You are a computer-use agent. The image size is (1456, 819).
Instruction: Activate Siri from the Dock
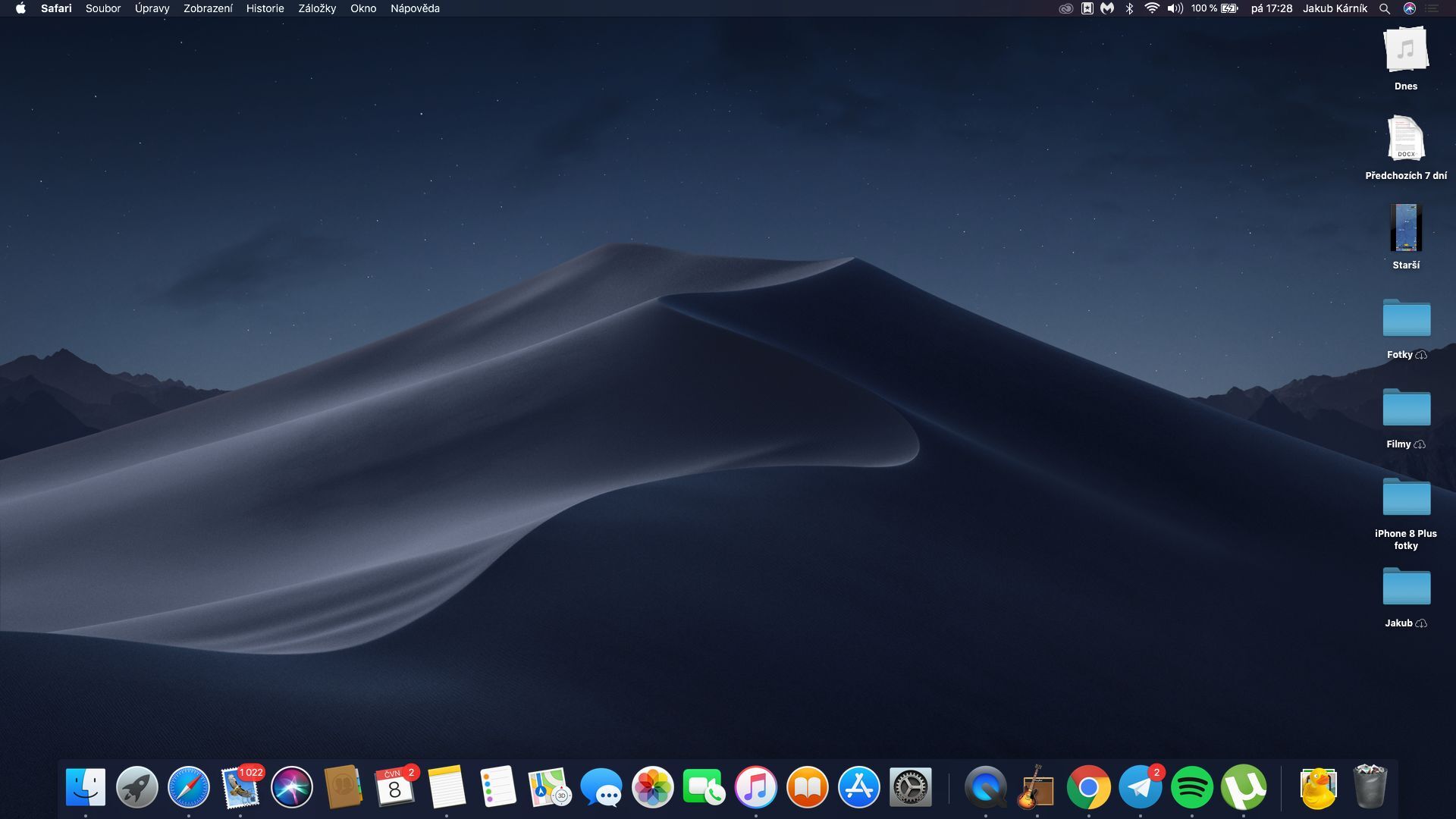click(292, 787)
